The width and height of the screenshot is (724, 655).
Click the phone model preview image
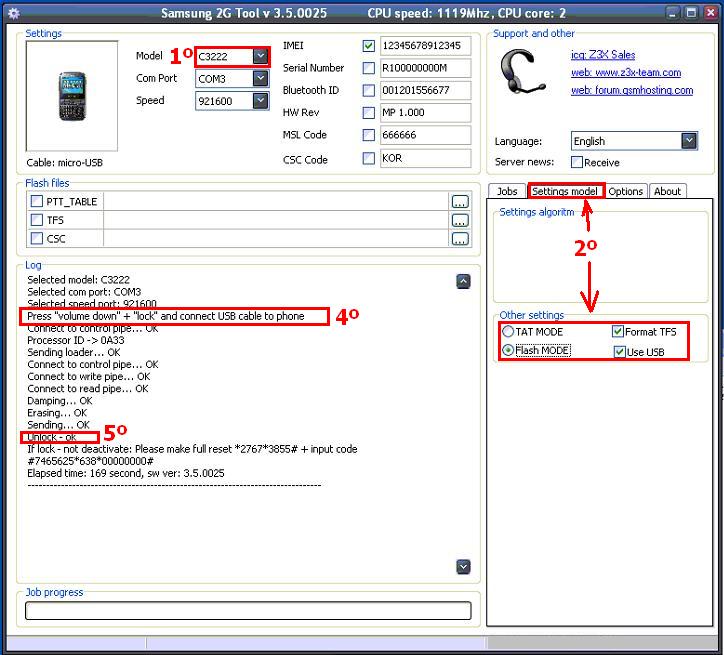(72, 96)
